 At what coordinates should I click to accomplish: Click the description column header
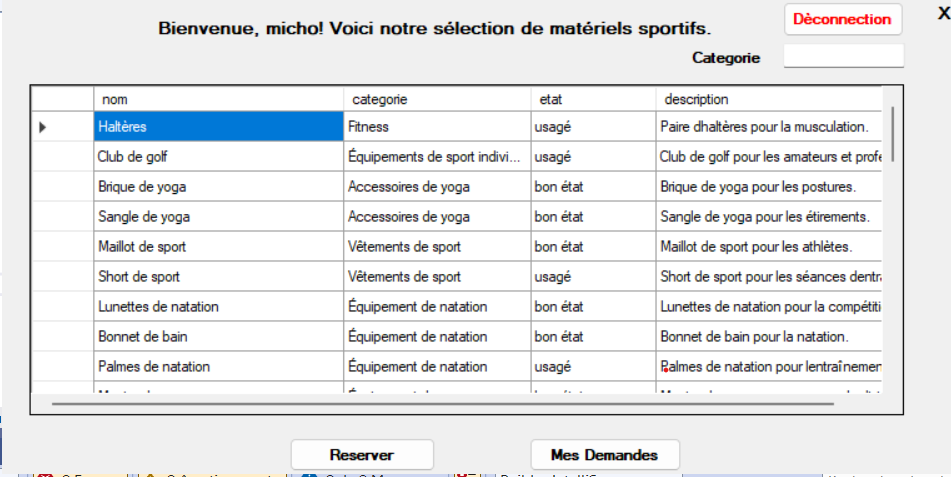tap(768, 99)
